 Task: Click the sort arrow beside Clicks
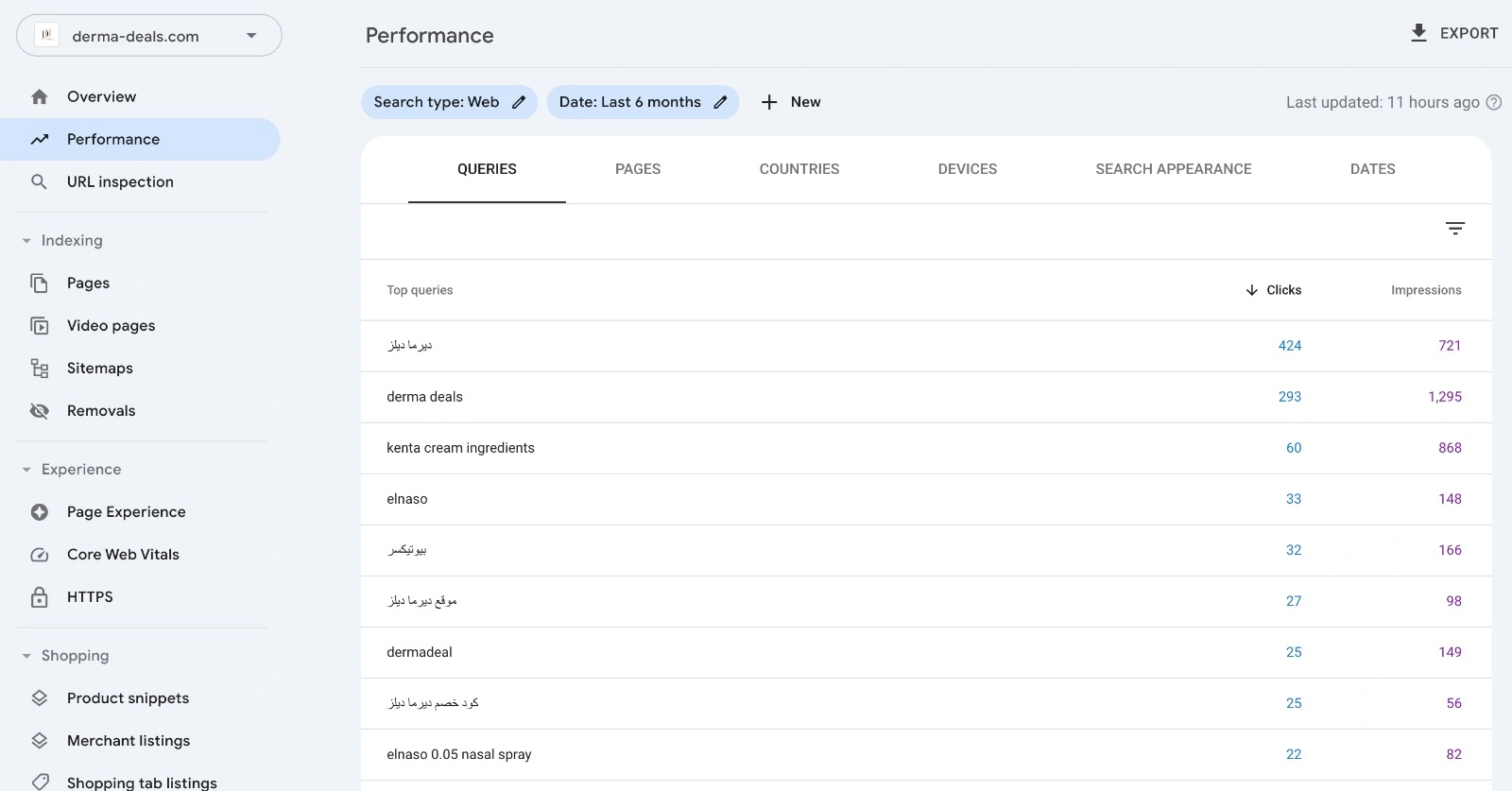pyautogui.click(x=1251, y=290)
